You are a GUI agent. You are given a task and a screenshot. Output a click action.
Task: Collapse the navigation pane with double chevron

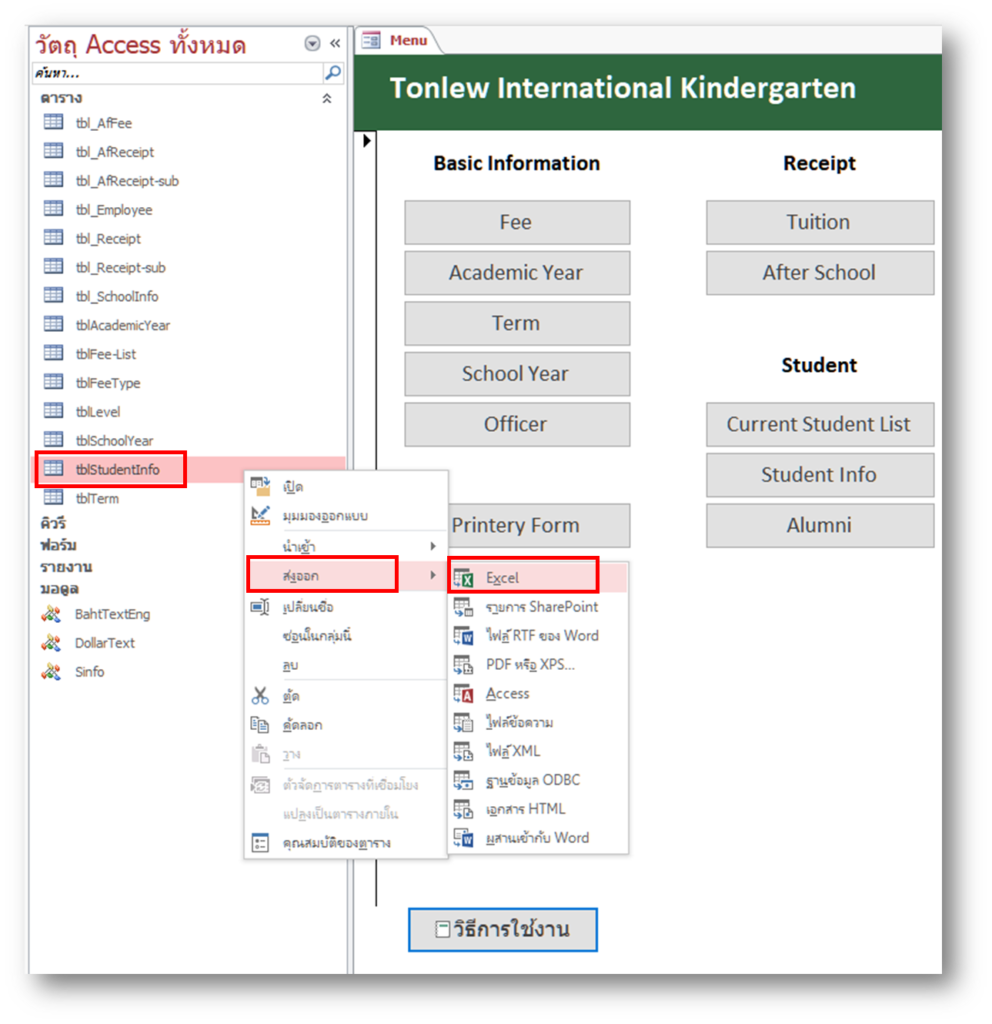(335, 44)
